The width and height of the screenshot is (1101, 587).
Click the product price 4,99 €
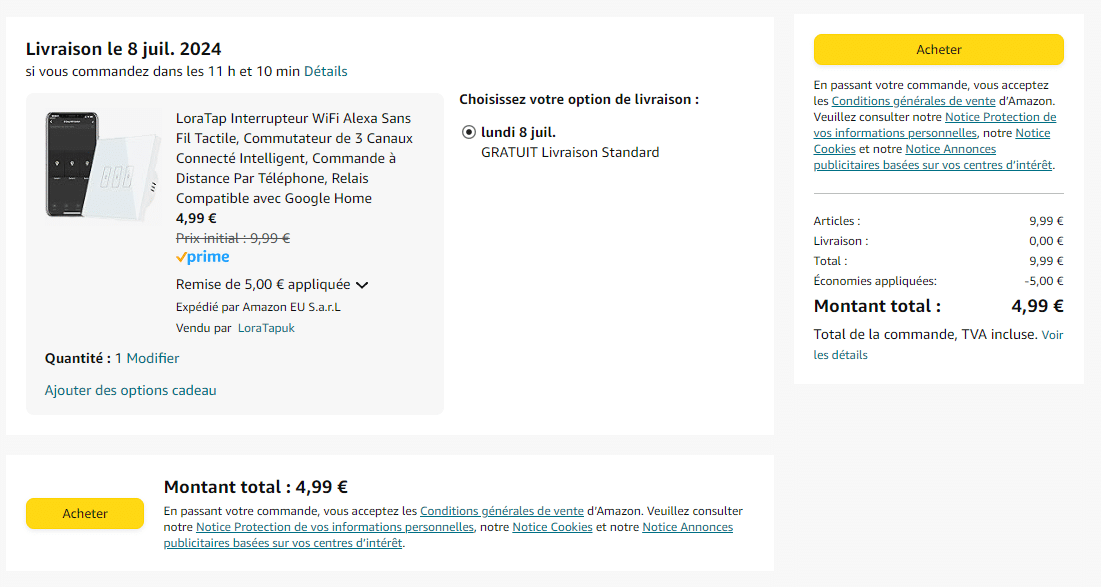click(x=196, y=218)
